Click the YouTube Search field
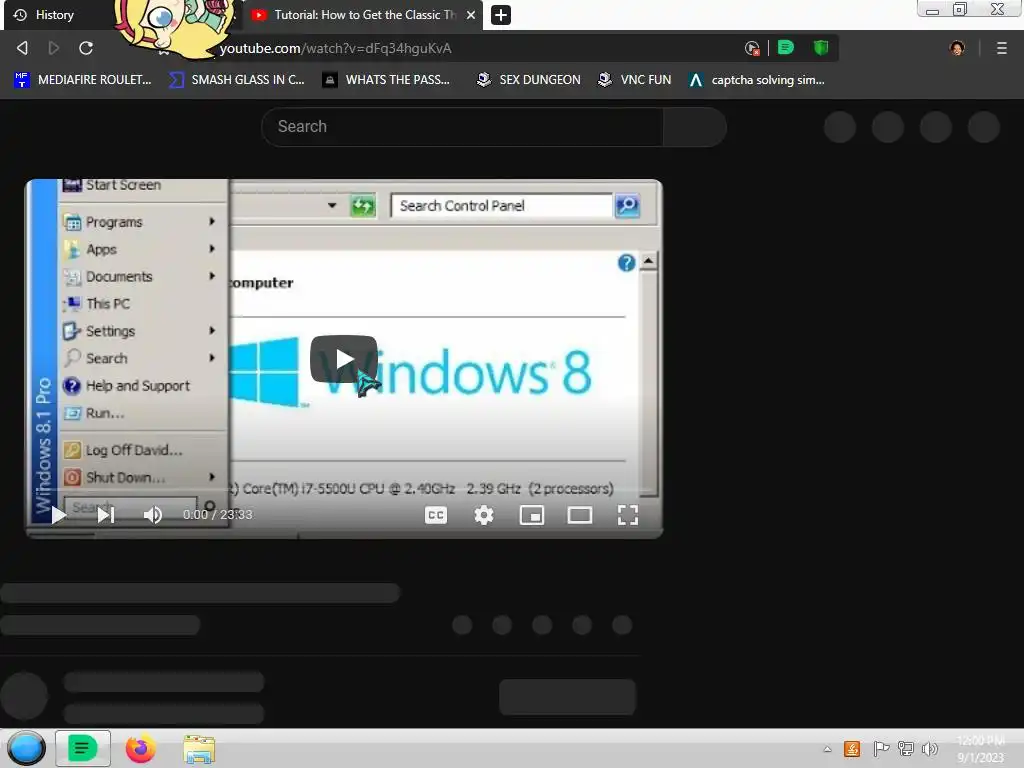Screen dimensions: 1024x768 [x=462, y=127]
